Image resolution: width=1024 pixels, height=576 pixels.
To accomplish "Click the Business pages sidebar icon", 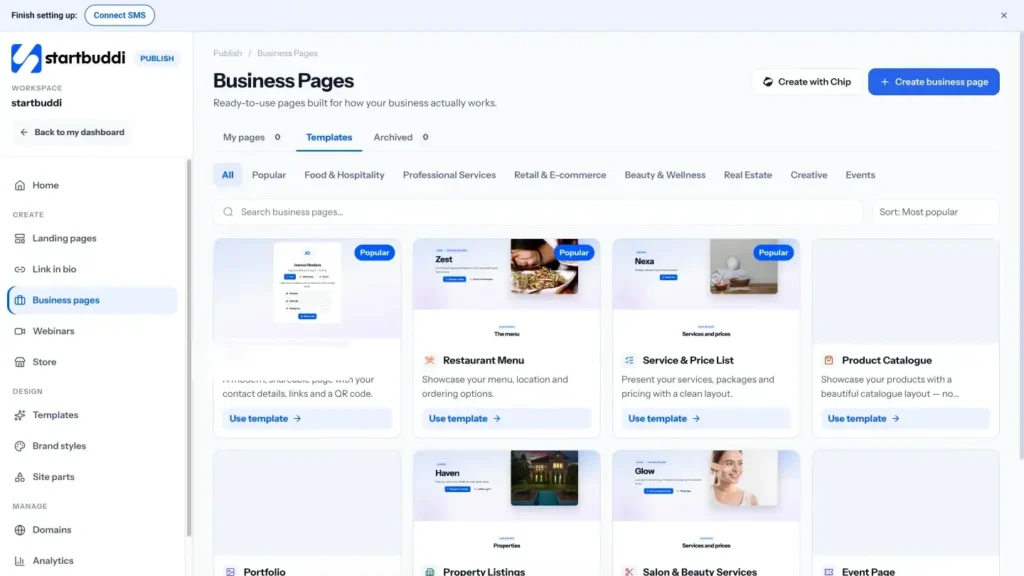I will [x=20, y=300].
